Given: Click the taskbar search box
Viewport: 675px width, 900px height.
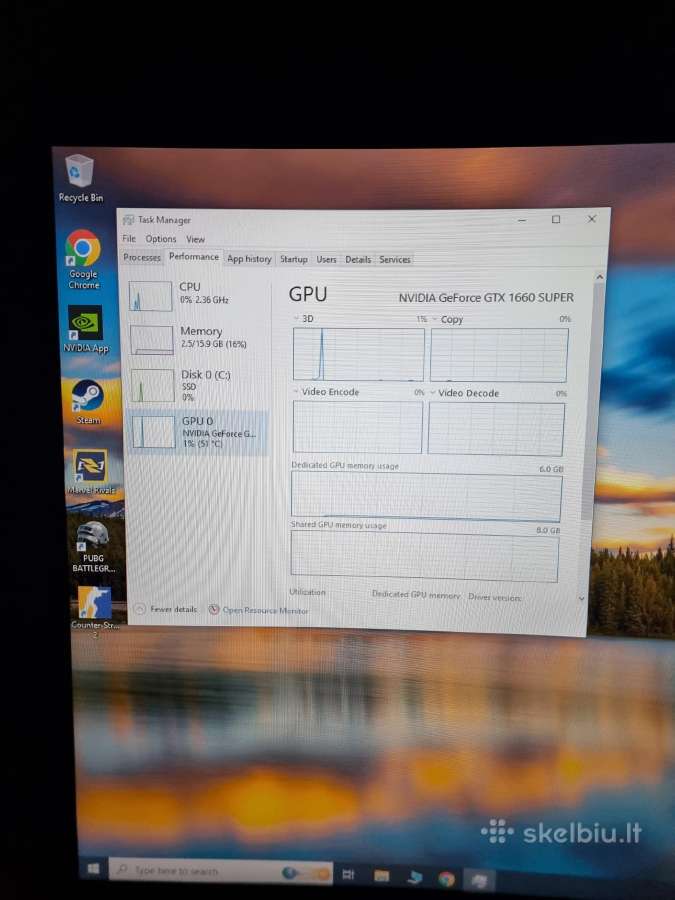Looking at the screenshot, I should coord(221,871).
